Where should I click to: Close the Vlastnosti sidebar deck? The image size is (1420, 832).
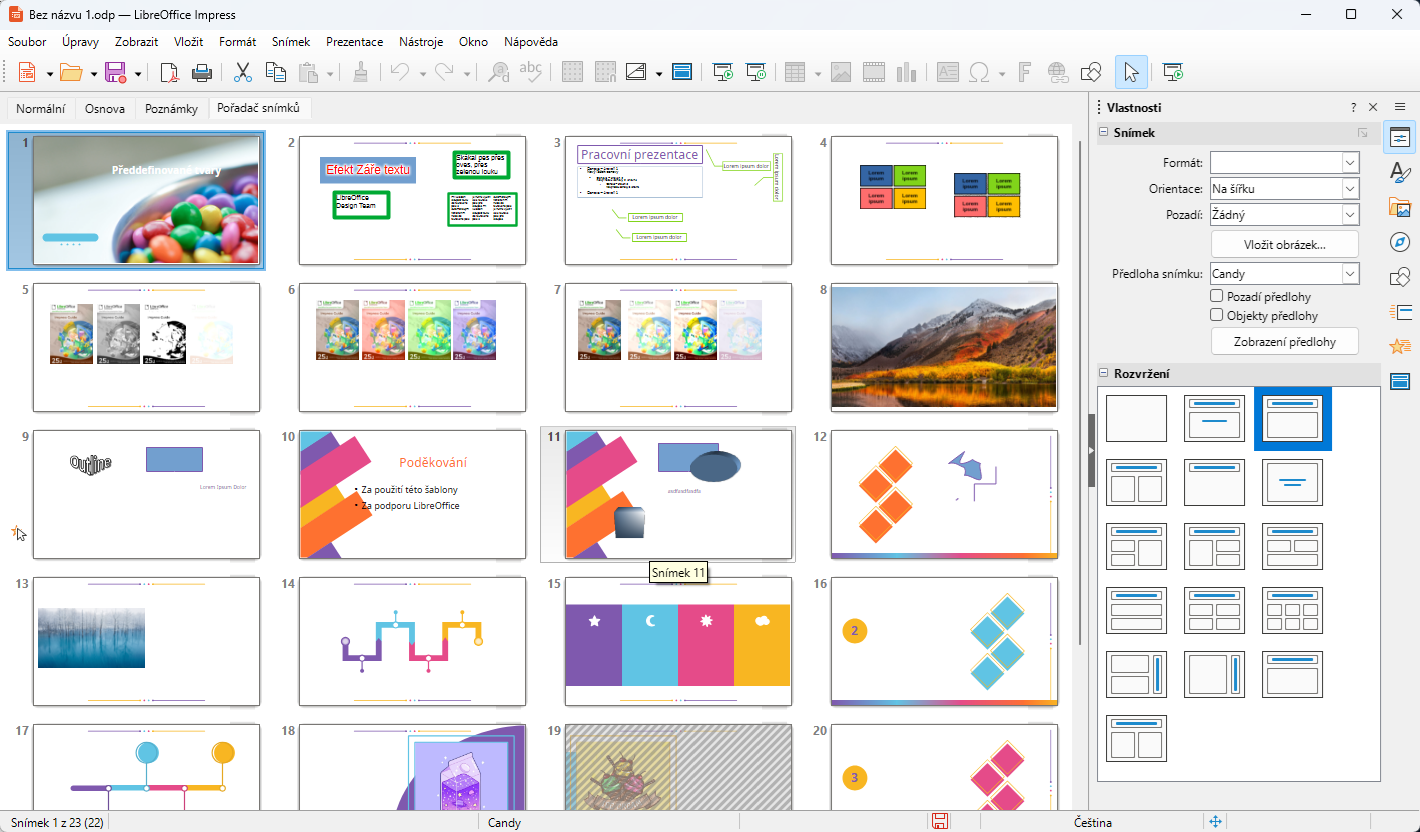tap(1373, 107)
